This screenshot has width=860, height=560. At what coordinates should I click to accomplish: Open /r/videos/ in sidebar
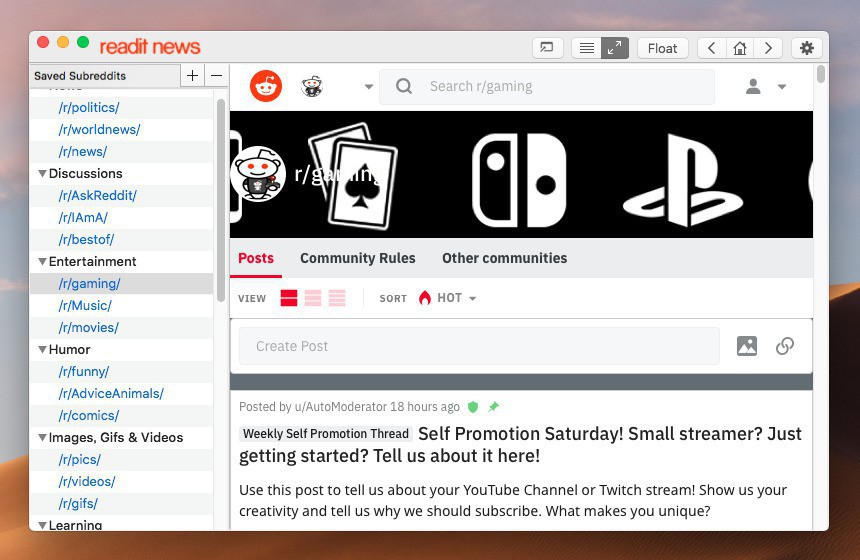coord(87,482)
